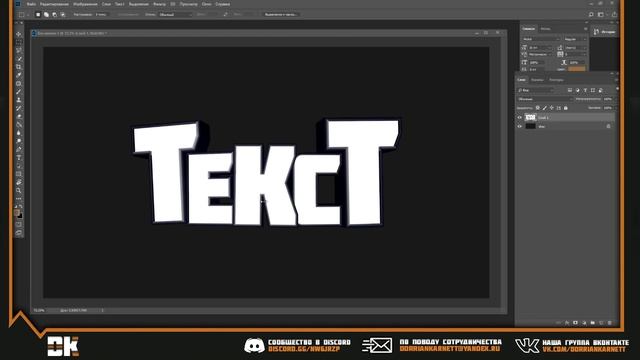Click the share icon at top right
The image size is (640, 360).
(x=614, y=14)
